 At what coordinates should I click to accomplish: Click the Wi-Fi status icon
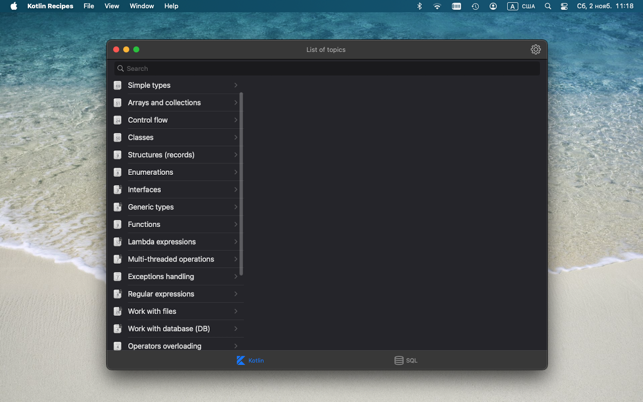click(x=437, y=6)
